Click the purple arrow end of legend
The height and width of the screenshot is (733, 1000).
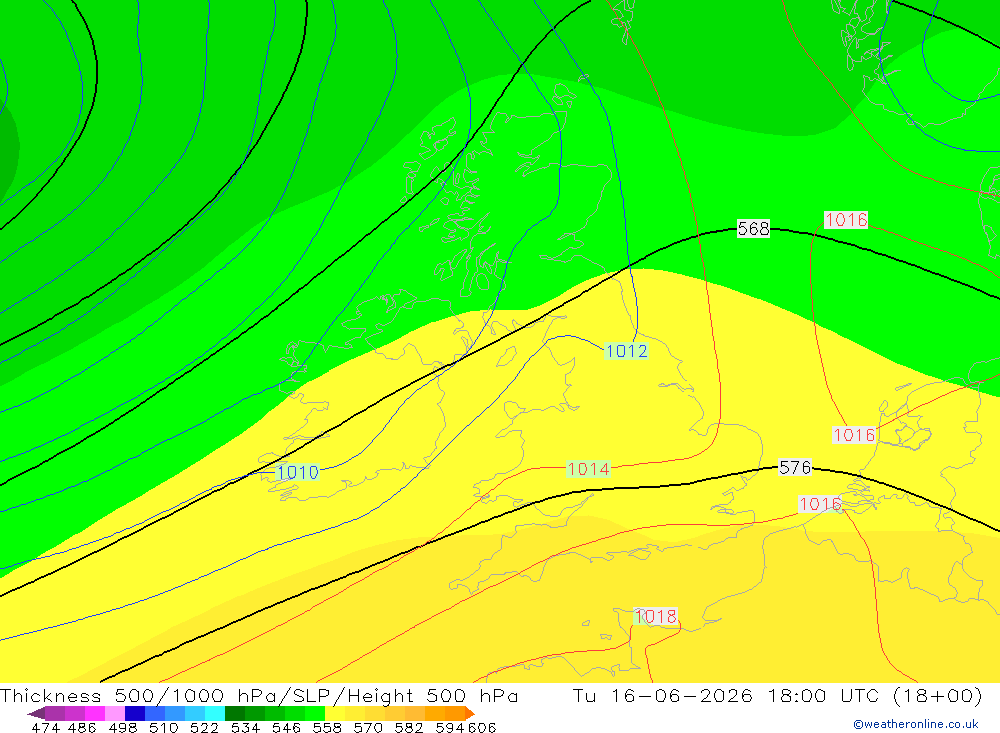click(36, 713)
